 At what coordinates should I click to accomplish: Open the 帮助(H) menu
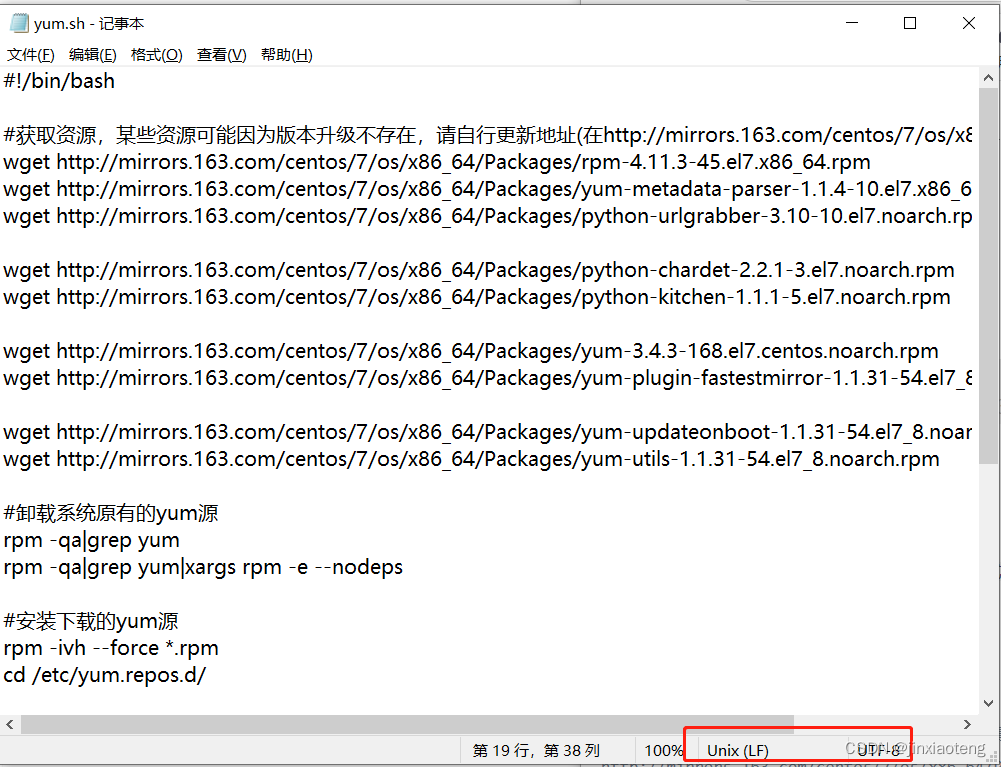(x=287, y=55)
